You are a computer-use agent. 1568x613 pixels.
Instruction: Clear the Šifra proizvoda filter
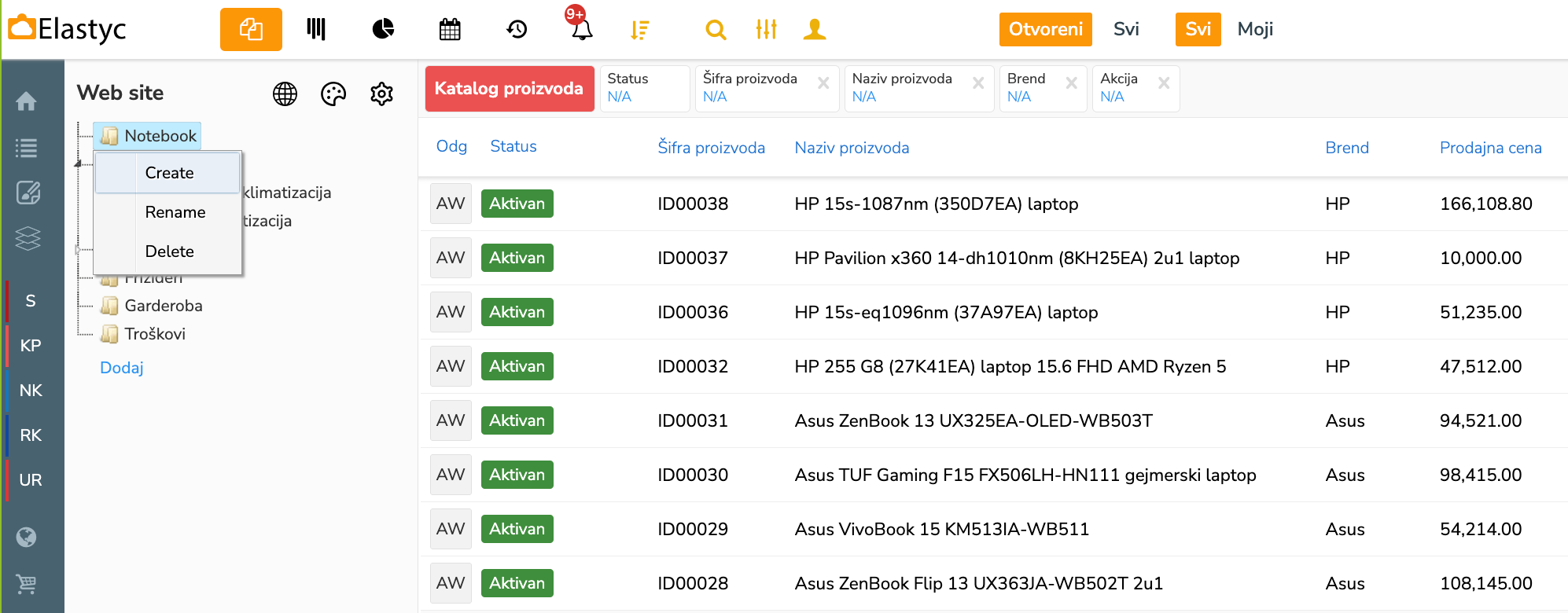[823, 83]
